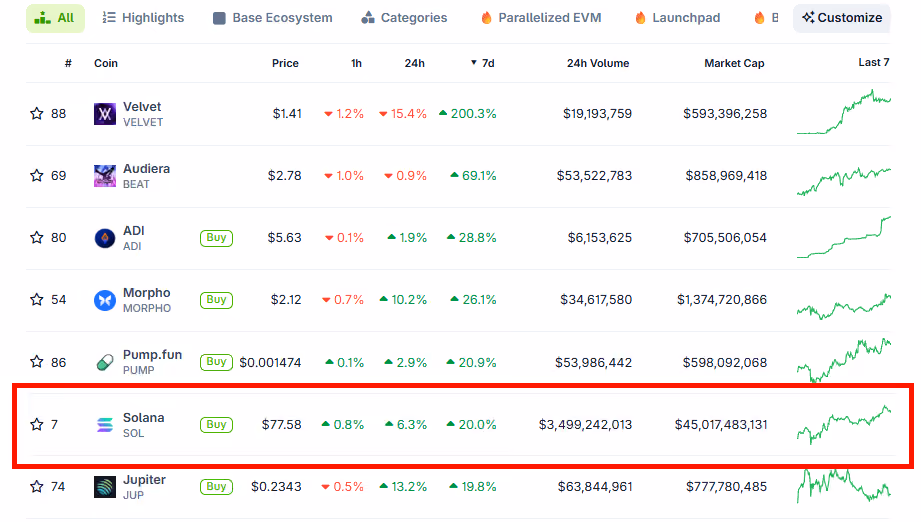This screenshot has height=522, width=921.
Task: Click the Pump.fun pill logo
Action: (x=105, y=362)
